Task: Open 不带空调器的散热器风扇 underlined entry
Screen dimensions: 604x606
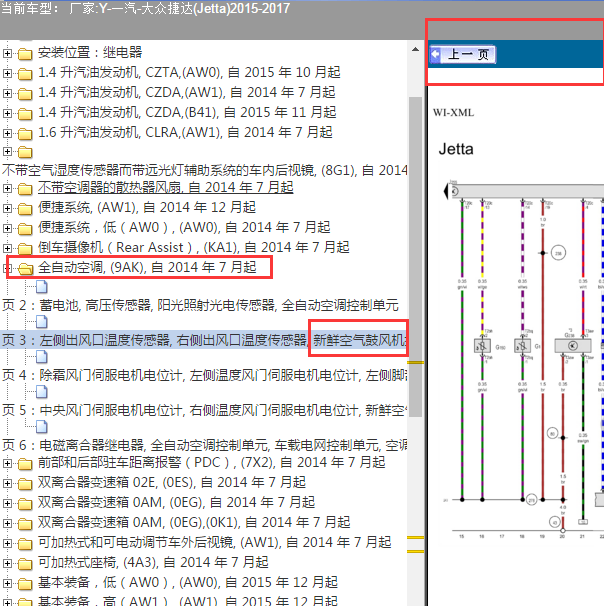Action: tap(165, 187)
